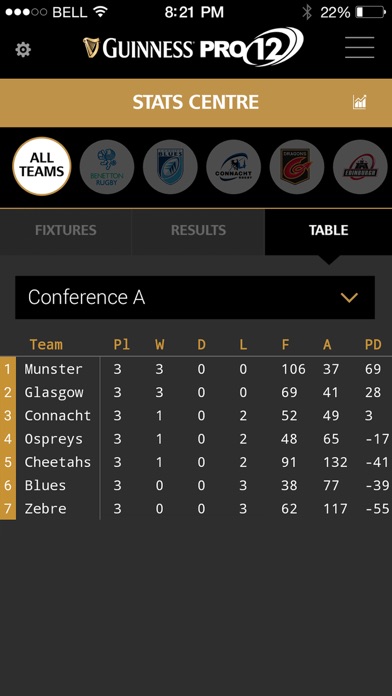Sort by the PD column header
This screenshot has height=696, width=392.
[x=373, y=345]
